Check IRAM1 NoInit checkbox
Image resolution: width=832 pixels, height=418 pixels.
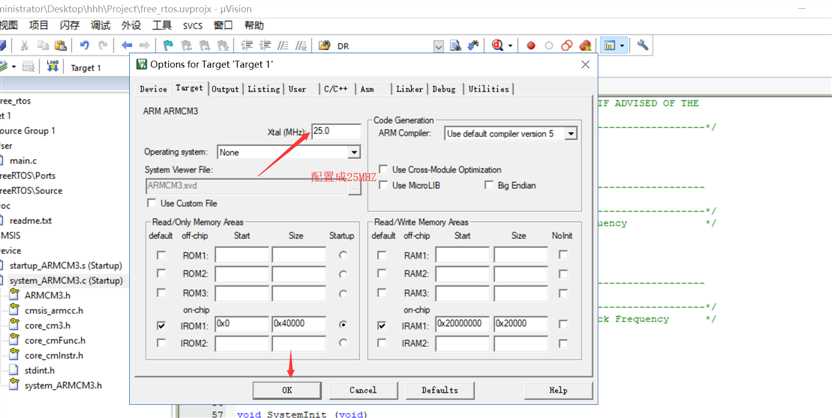click(563, 324)
